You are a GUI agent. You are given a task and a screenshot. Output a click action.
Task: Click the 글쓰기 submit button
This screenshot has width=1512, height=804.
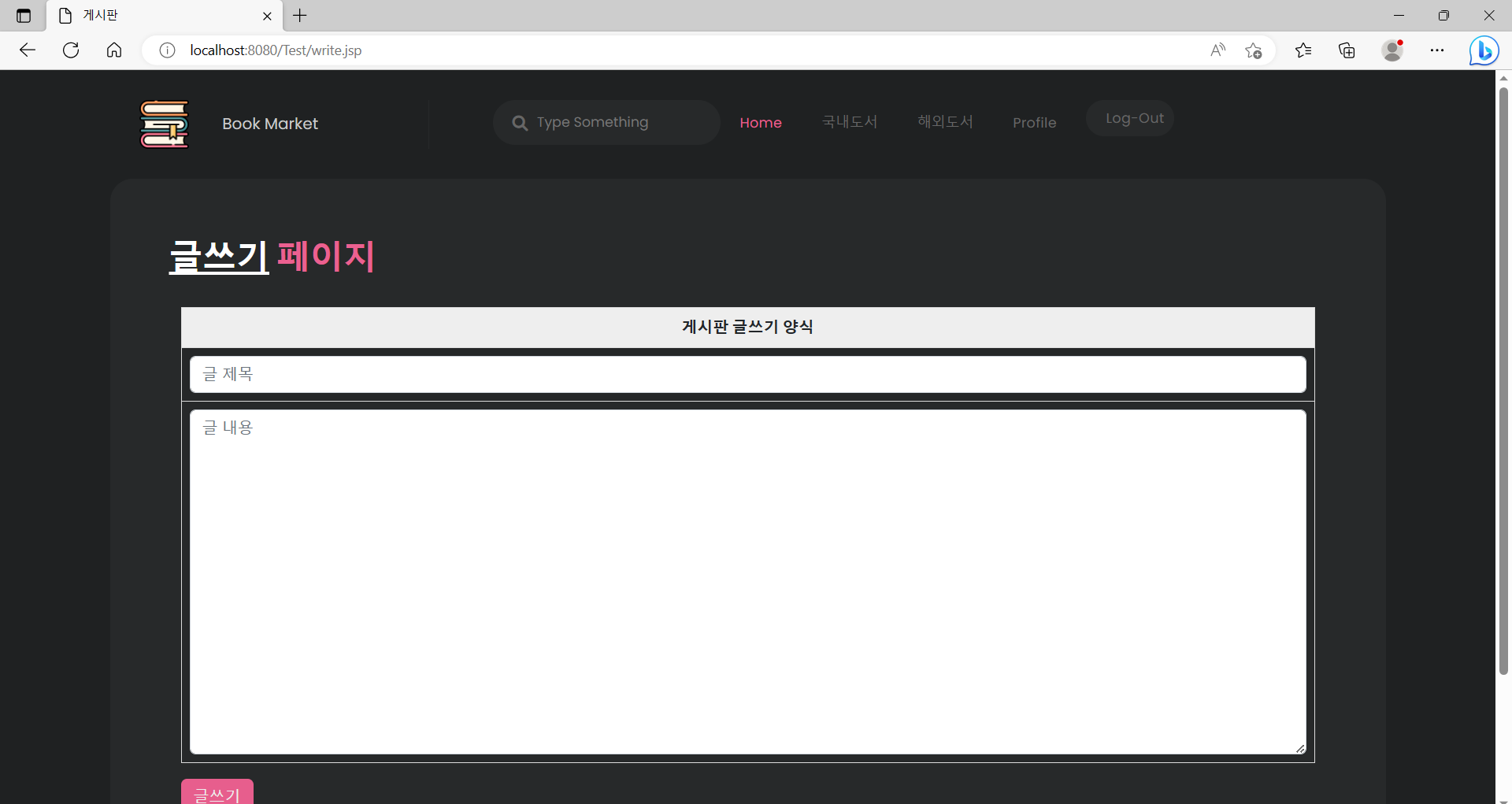[x=217, y=794]
